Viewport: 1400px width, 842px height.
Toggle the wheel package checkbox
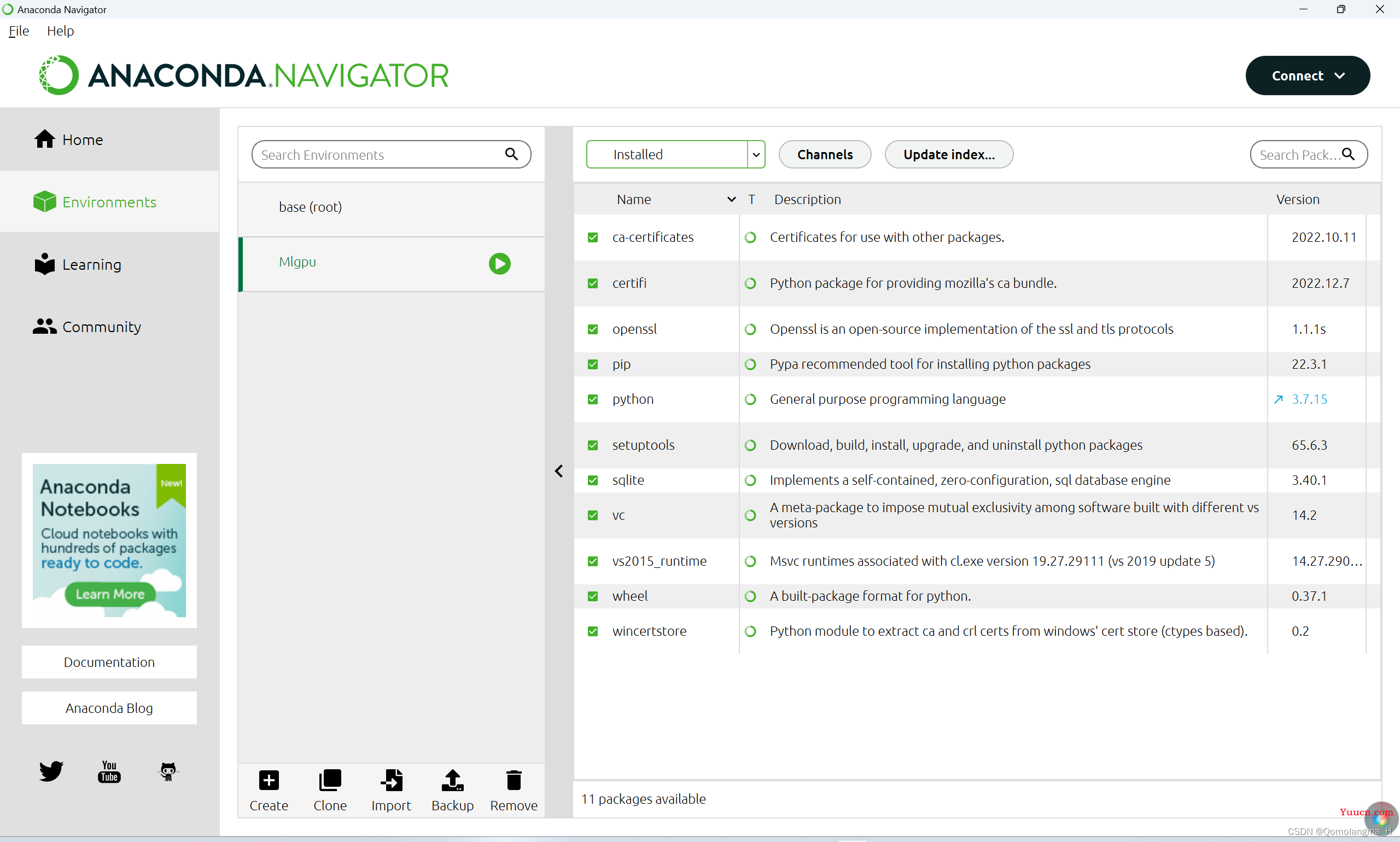point(593,596)
